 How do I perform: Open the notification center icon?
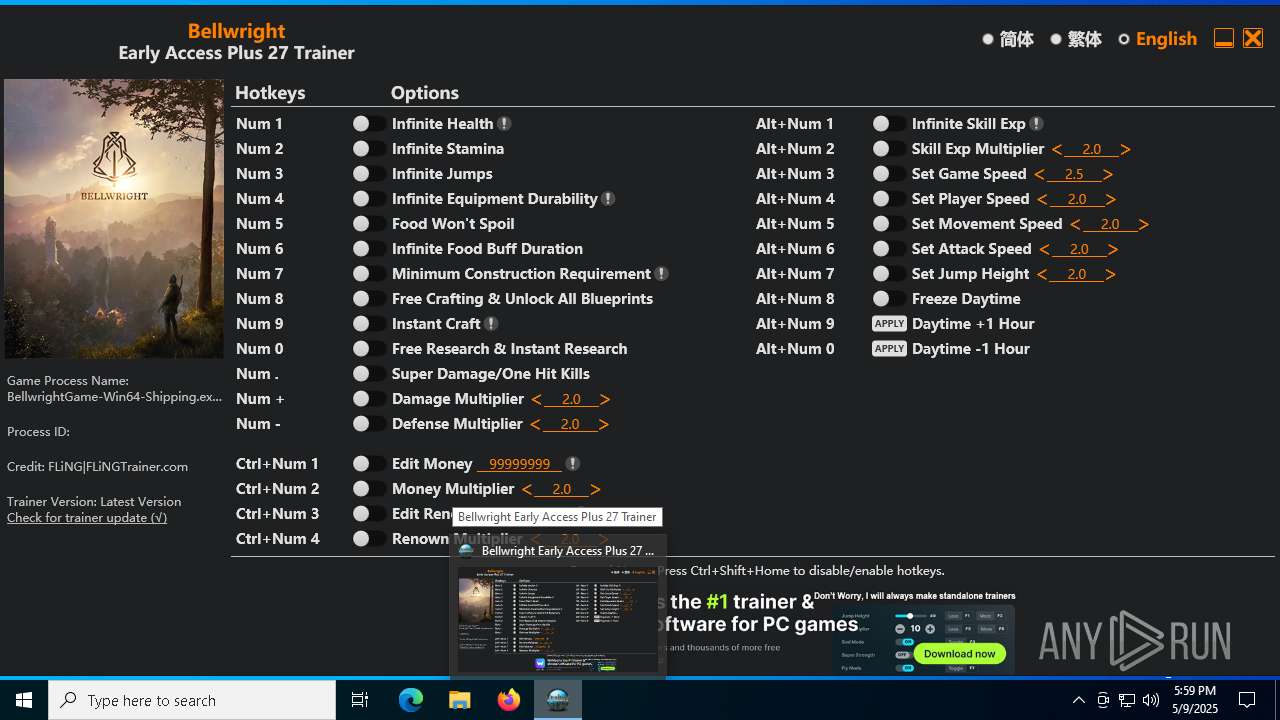(x=1247, y=700)
